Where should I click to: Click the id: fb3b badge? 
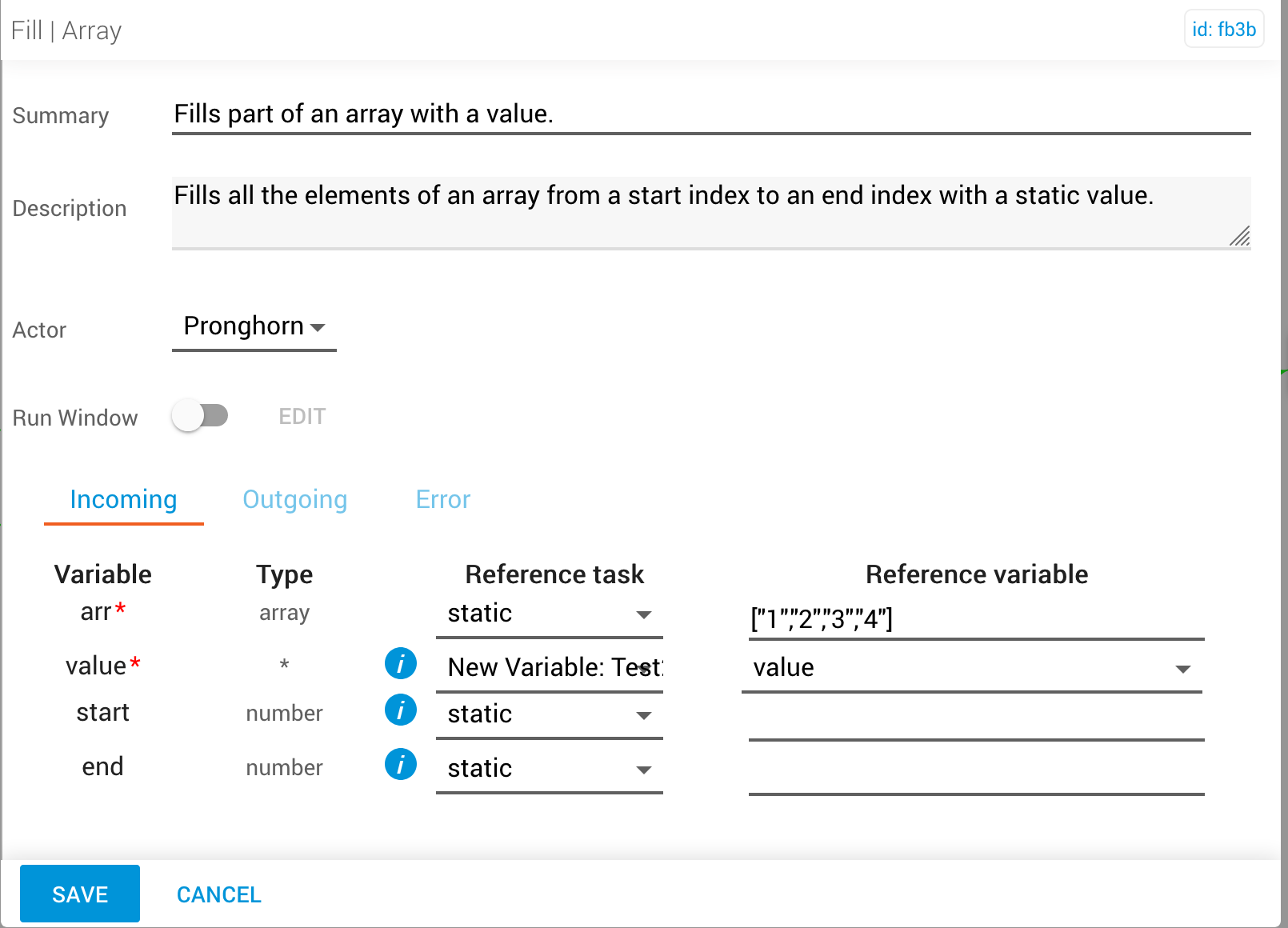point(1224,30)
